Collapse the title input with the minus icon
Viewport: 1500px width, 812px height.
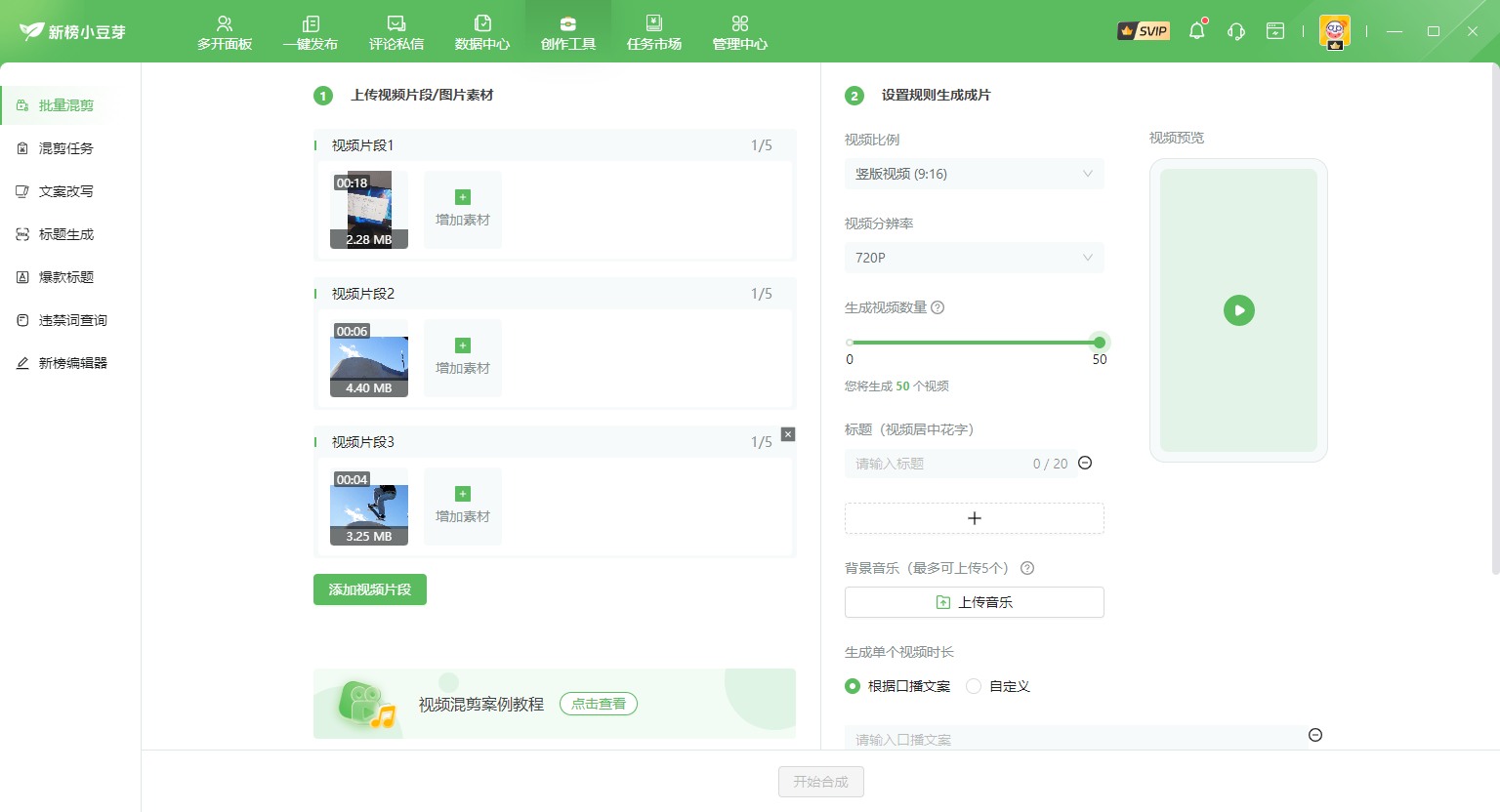pyautogui.click(x=1084, y=463)
